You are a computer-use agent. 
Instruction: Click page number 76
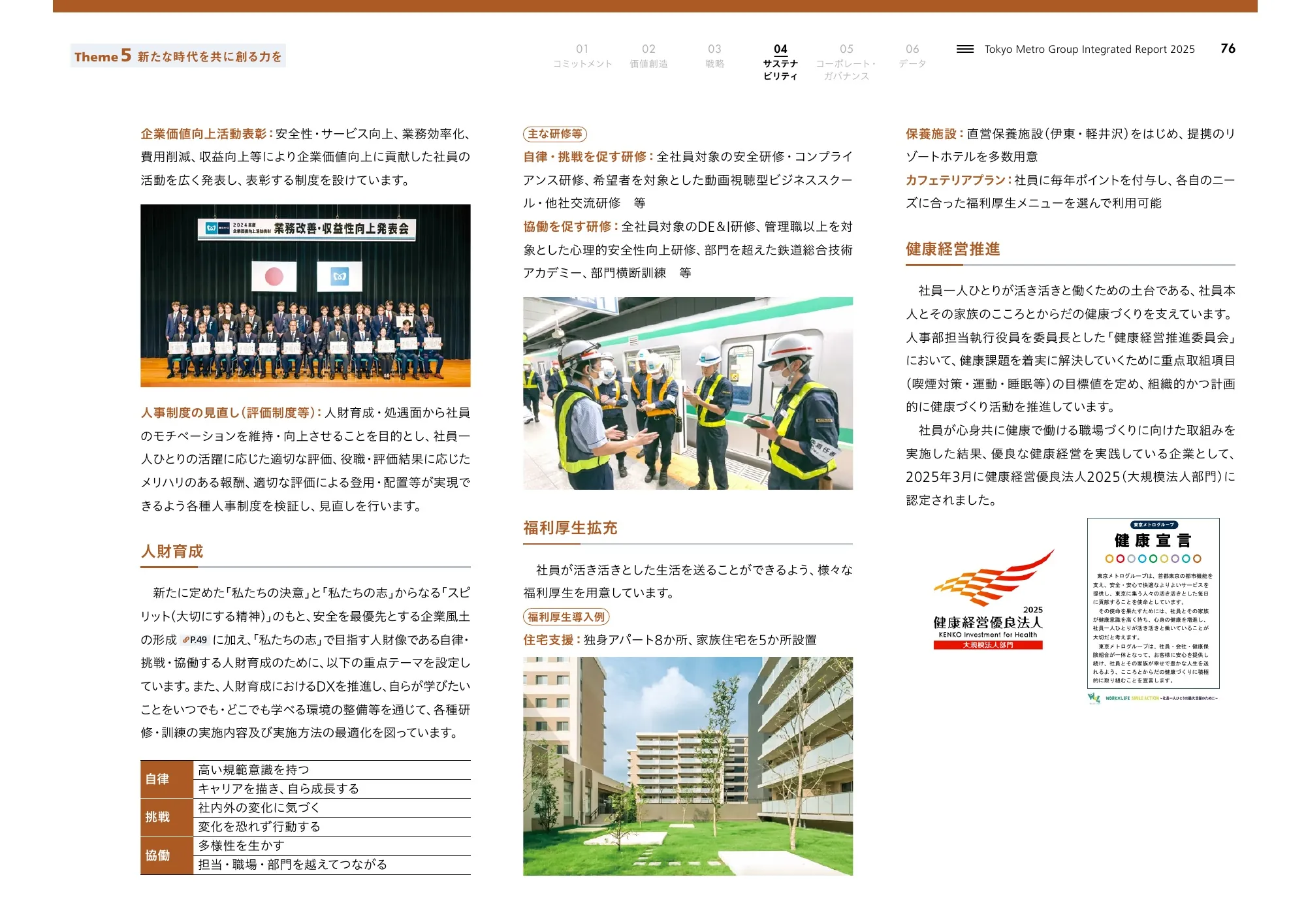[1228, 48]
